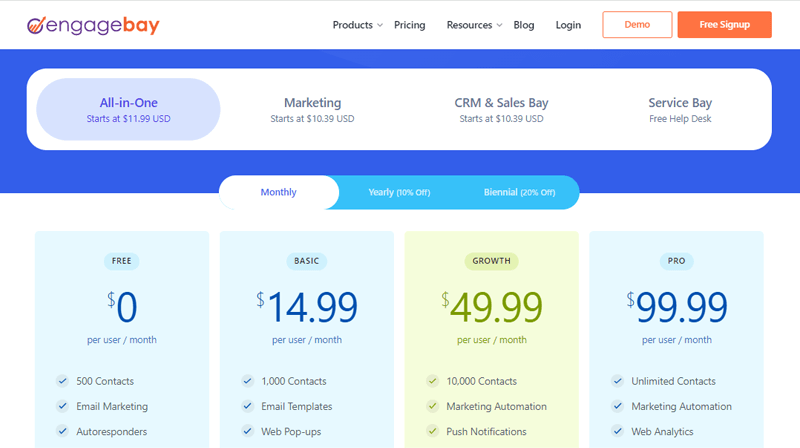Click the EngageBay logo

(93, 25)
